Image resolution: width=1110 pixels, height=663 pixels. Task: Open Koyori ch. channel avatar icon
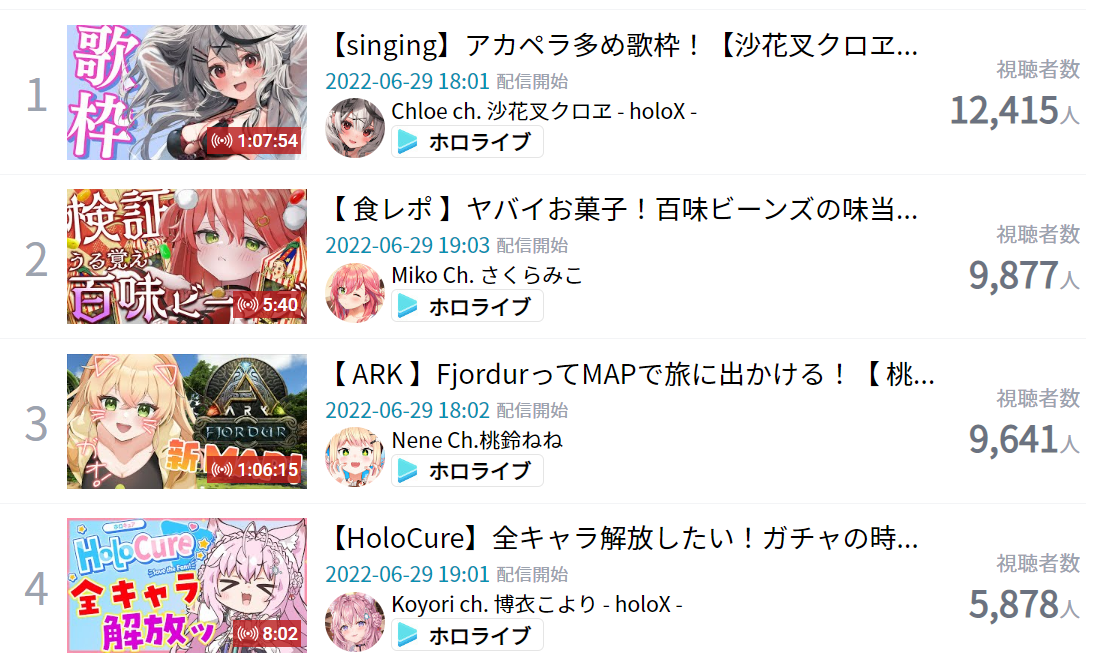tap(355, 621)
